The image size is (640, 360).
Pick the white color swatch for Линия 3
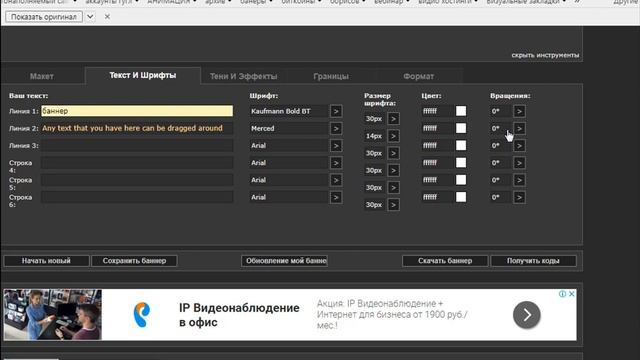click(461, 145)
